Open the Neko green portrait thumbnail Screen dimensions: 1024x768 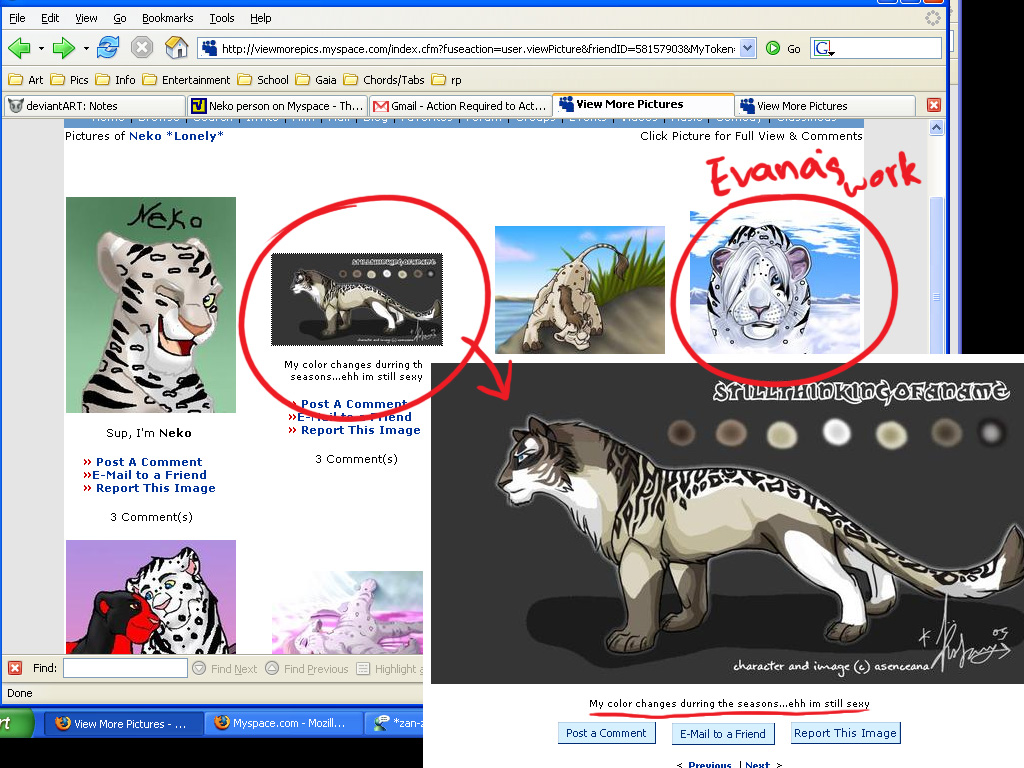click(x=151, y=305)
